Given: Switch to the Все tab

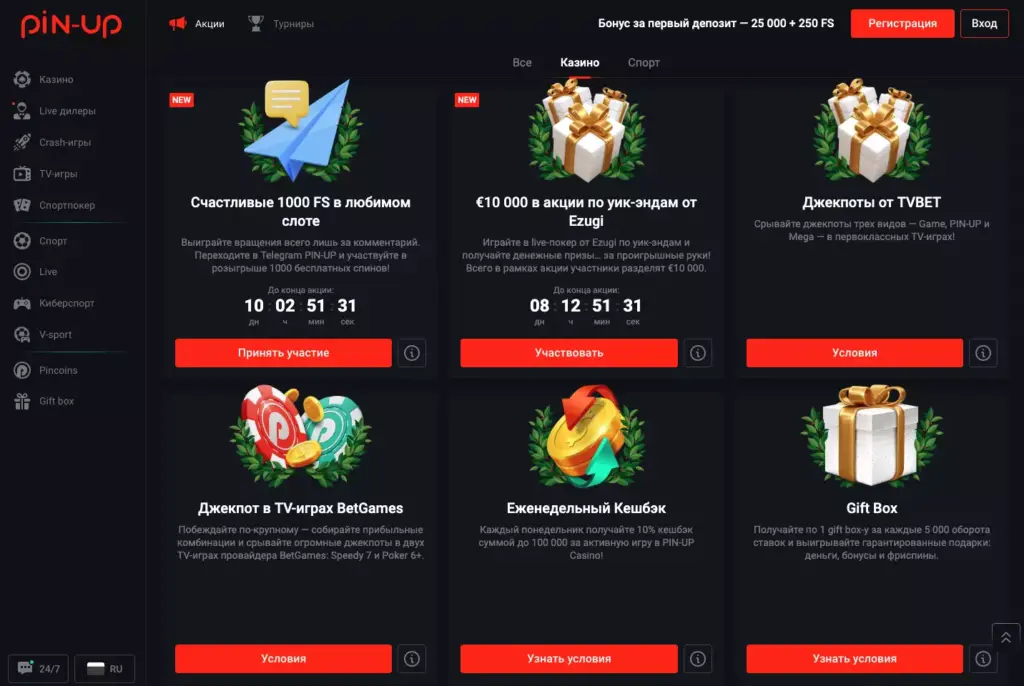Looking at the screenshot, I should coord(522,63).
